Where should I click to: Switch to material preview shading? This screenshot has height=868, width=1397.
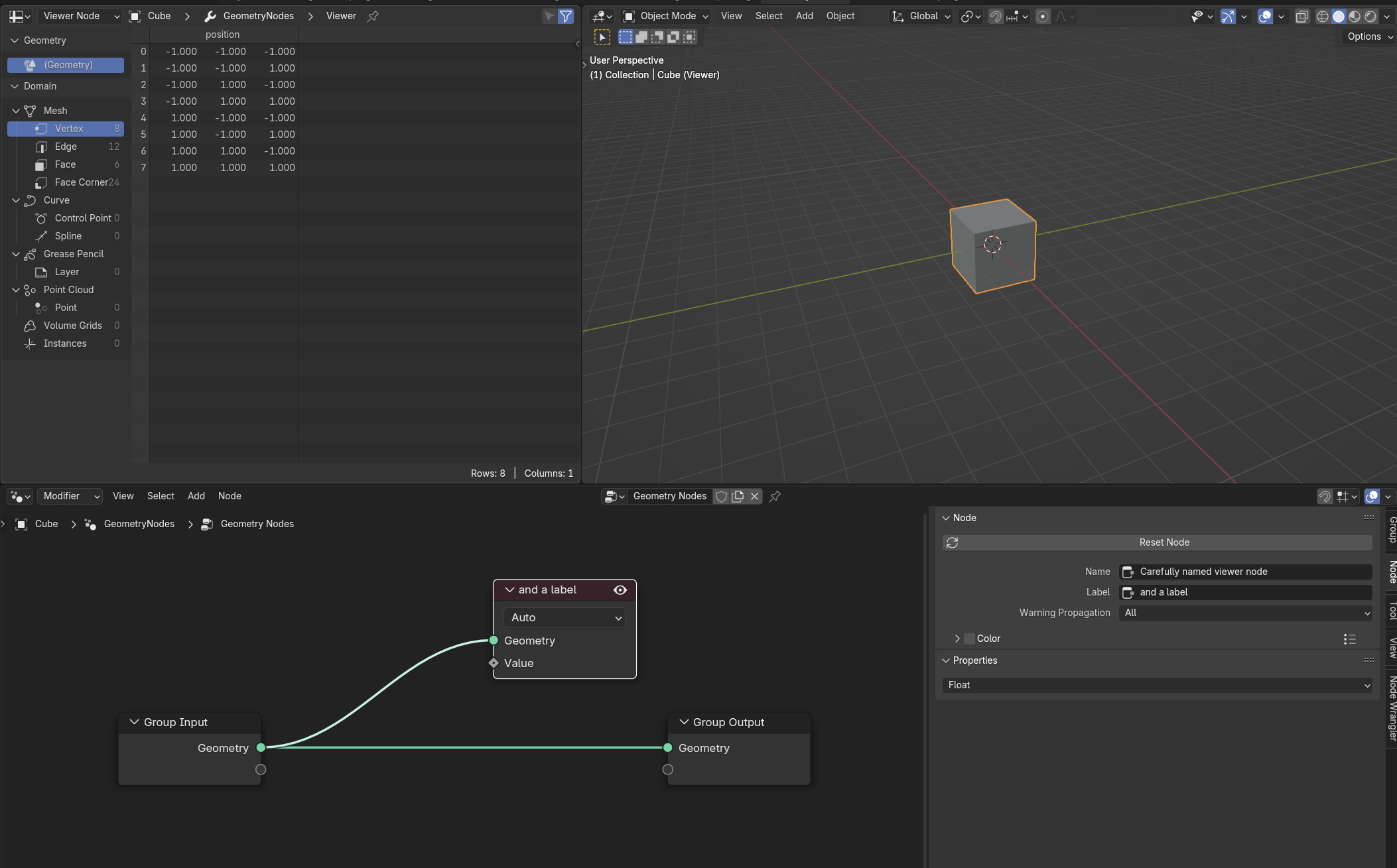click(1355, 17)
